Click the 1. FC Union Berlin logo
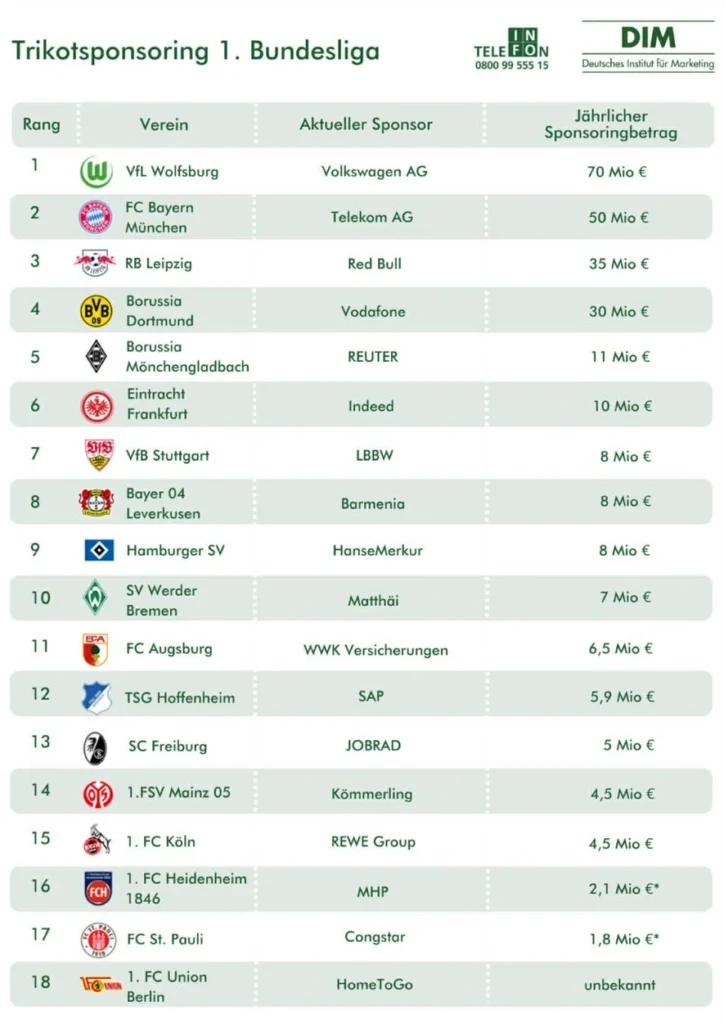The height and width of the screenshot is (1024, 724). [98, 985]
